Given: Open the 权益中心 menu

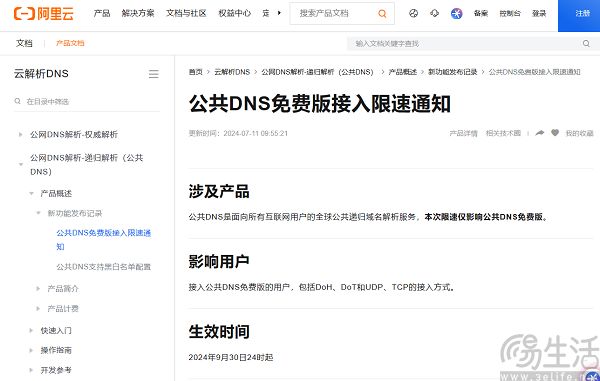Looking at the screenshot, I should click(x=235, y=13).
